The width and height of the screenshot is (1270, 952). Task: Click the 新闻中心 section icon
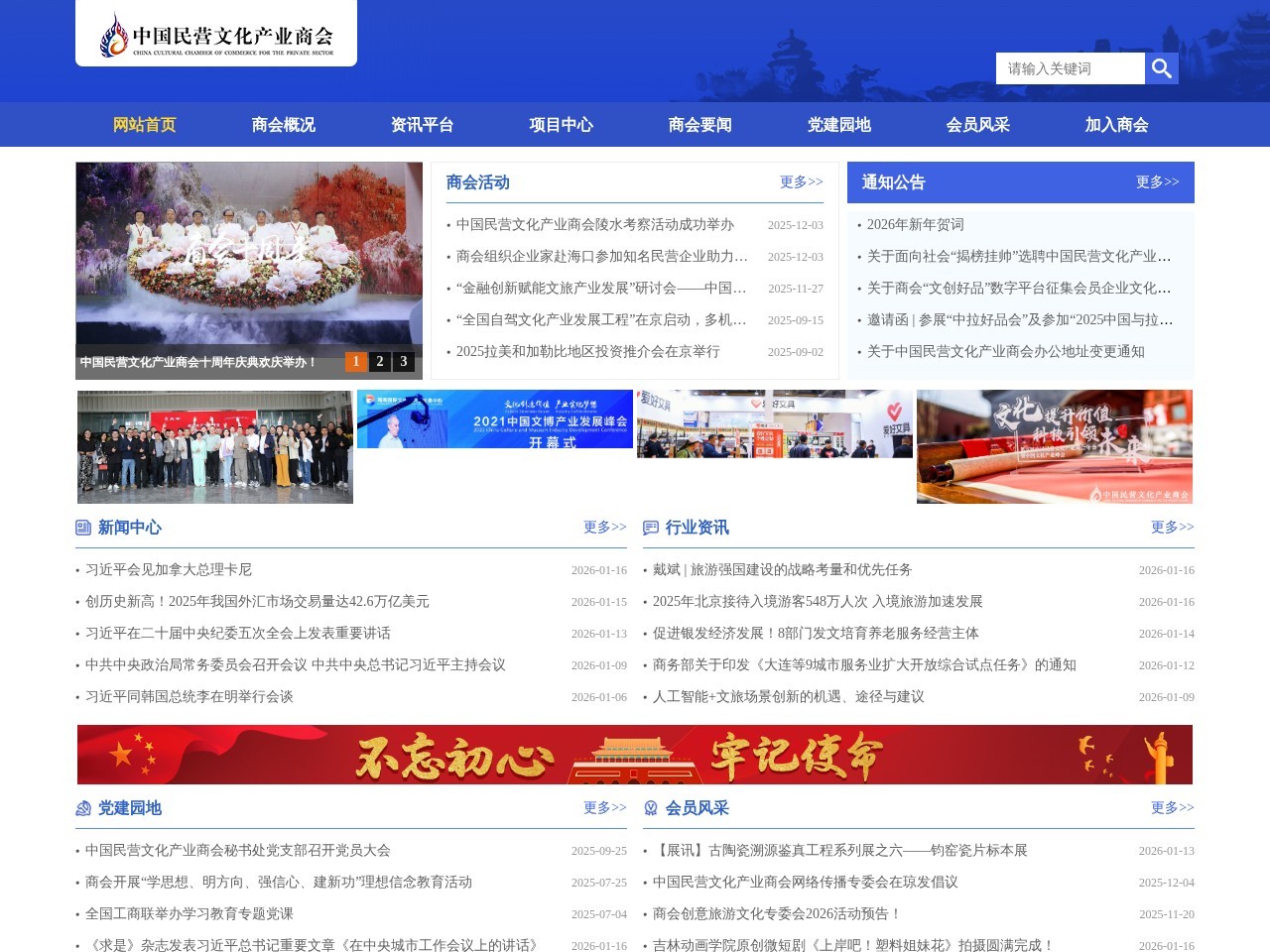pyautogui.click(x=83, y=528)
